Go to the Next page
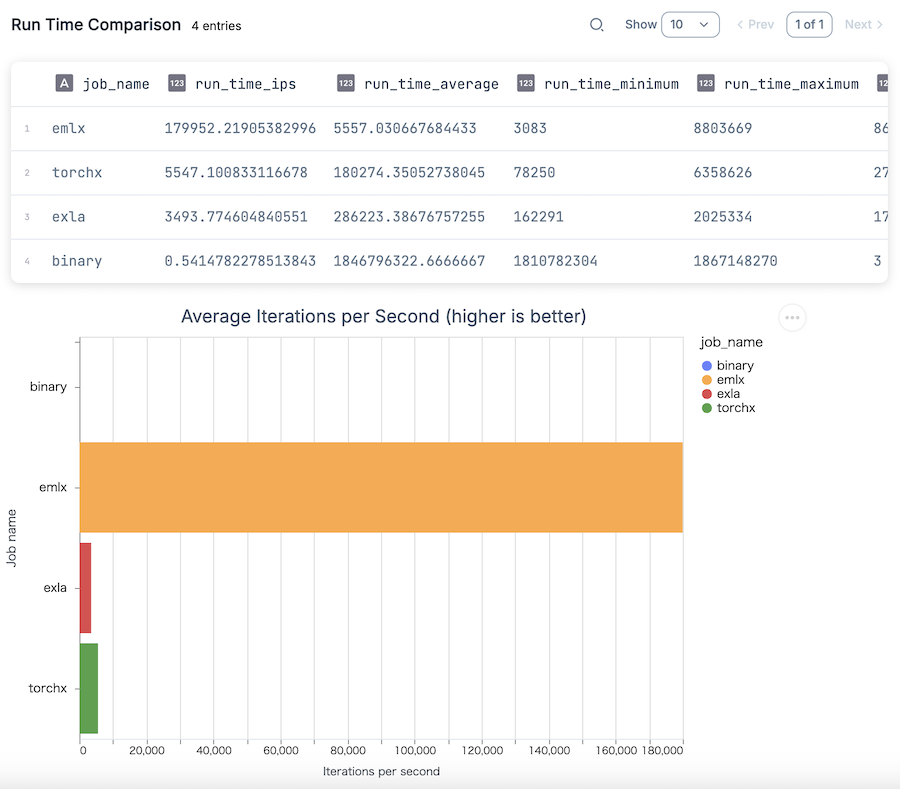Viewport: 900px width, 789px height. pyautogui.click(x=863, y=25)
